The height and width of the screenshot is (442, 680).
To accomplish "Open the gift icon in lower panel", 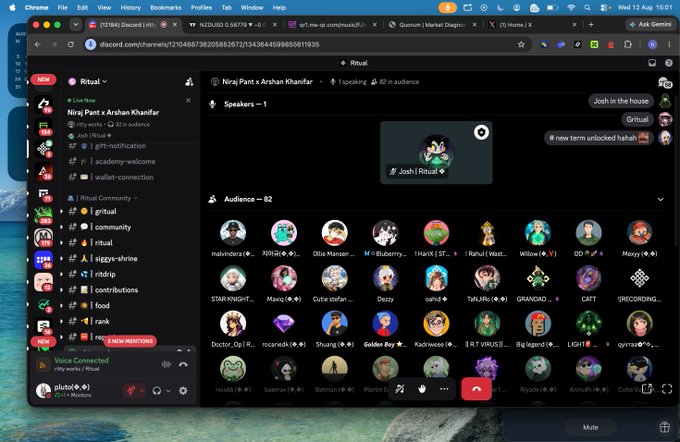I will coord(664,427).
